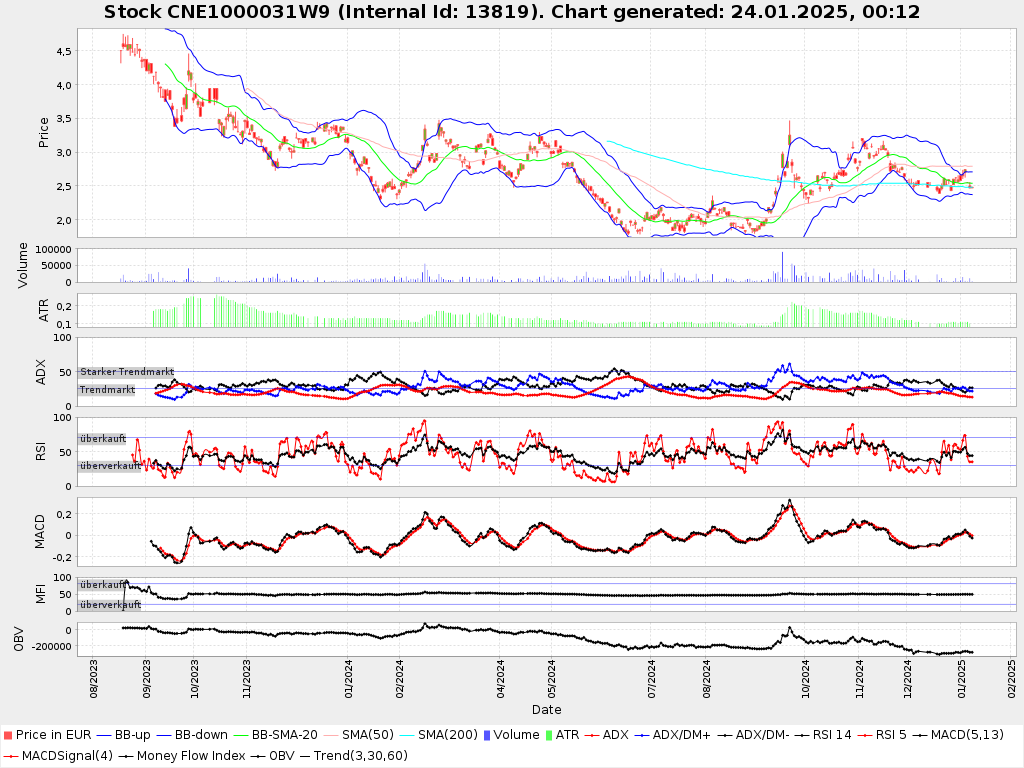
Task: Click the "überverkauft" label in RSI panel
Action: [x=110, y=466]
